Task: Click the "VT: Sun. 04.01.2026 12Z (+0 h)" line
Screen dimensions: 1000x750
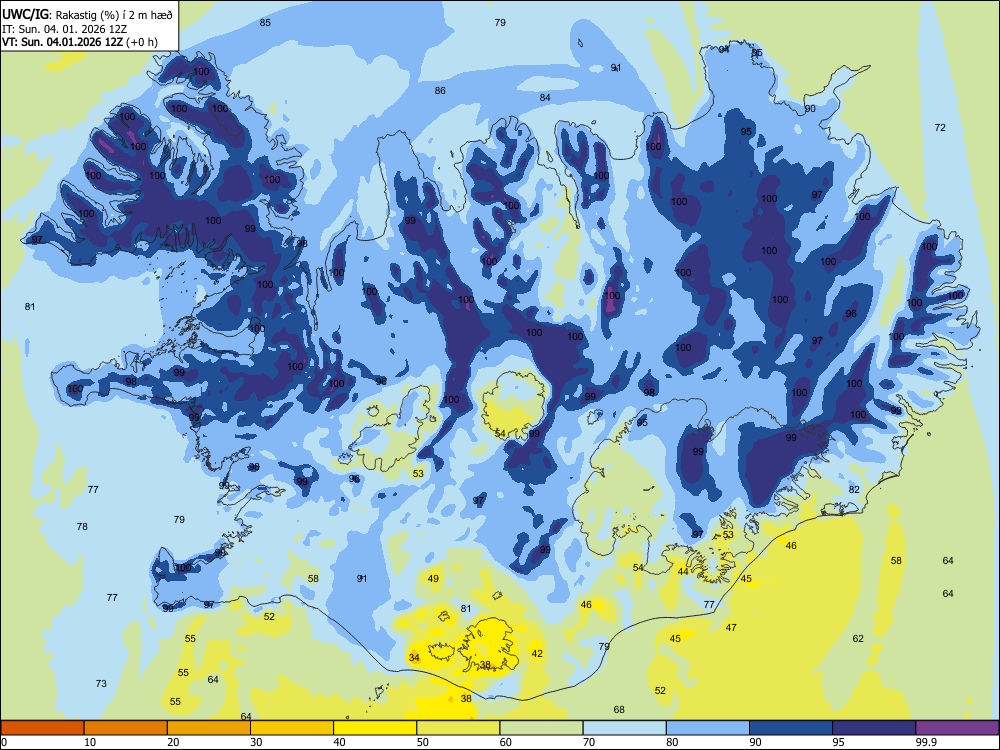Action: [x=80, y=42]
